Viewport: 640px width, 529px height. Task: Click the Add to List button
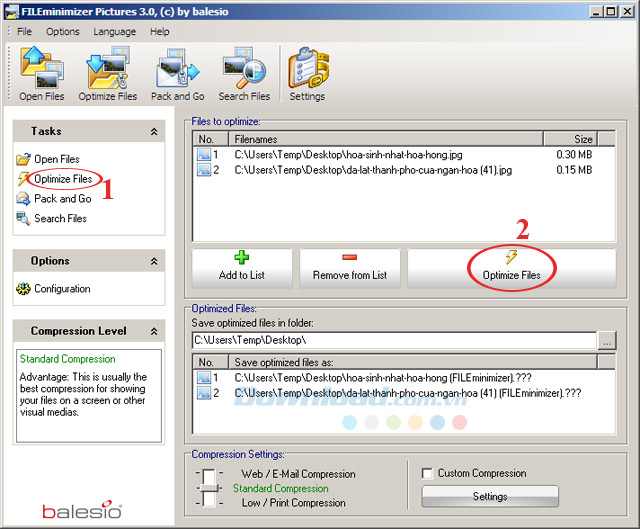(x=242, y=268)
